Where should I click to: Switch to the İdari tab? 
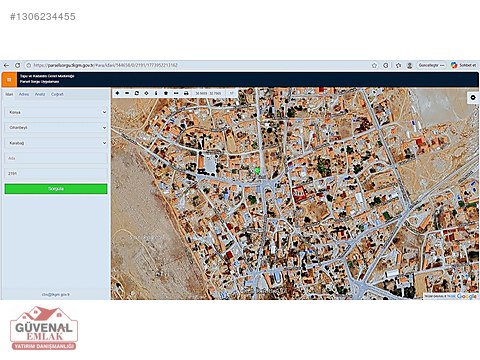click(x=9, y=94)
